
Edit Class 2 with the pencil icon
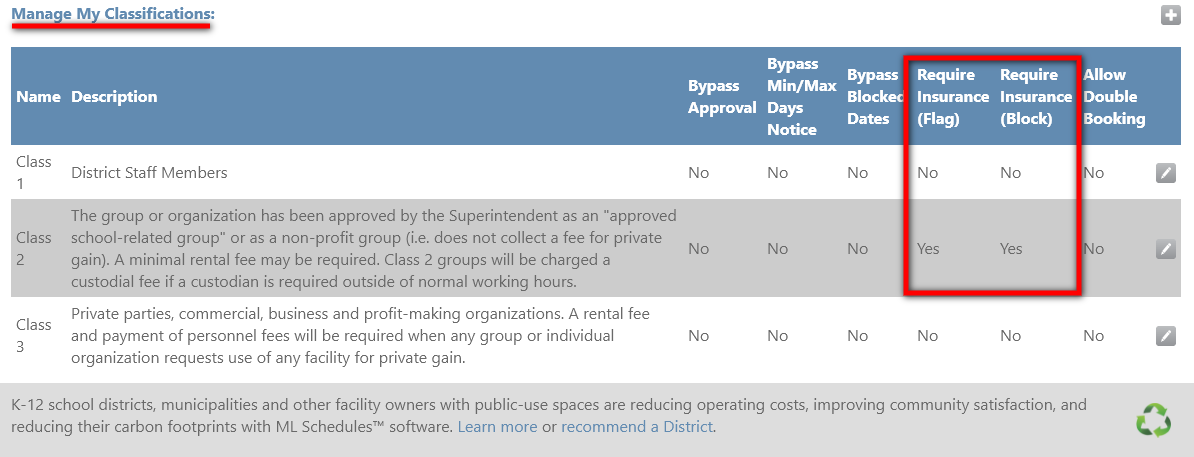tap(1166, 248)
